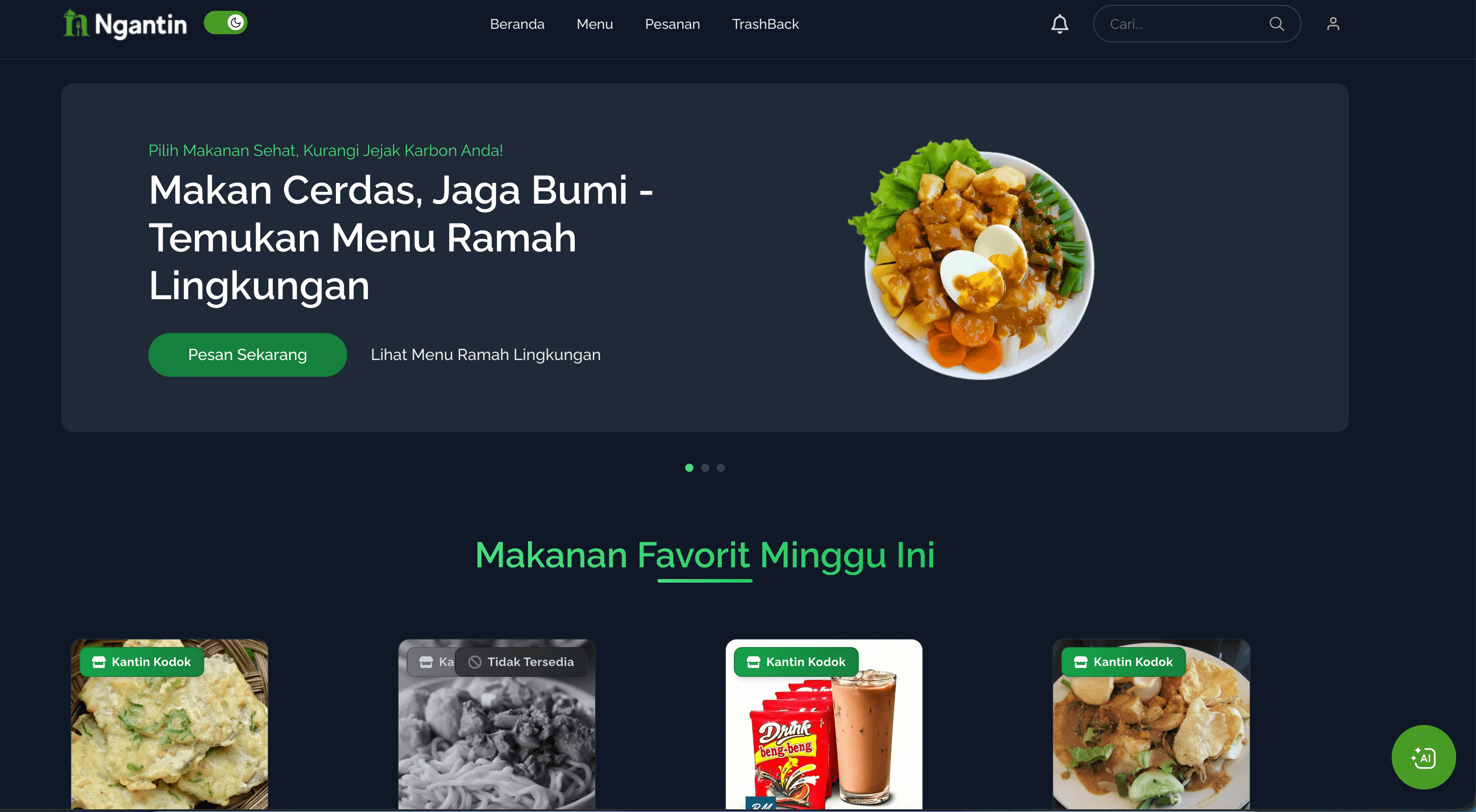The width and height of the screenshot is (1476, 812).
Task: Switch to the third carousel slide dot
Action: click(720, 468)
